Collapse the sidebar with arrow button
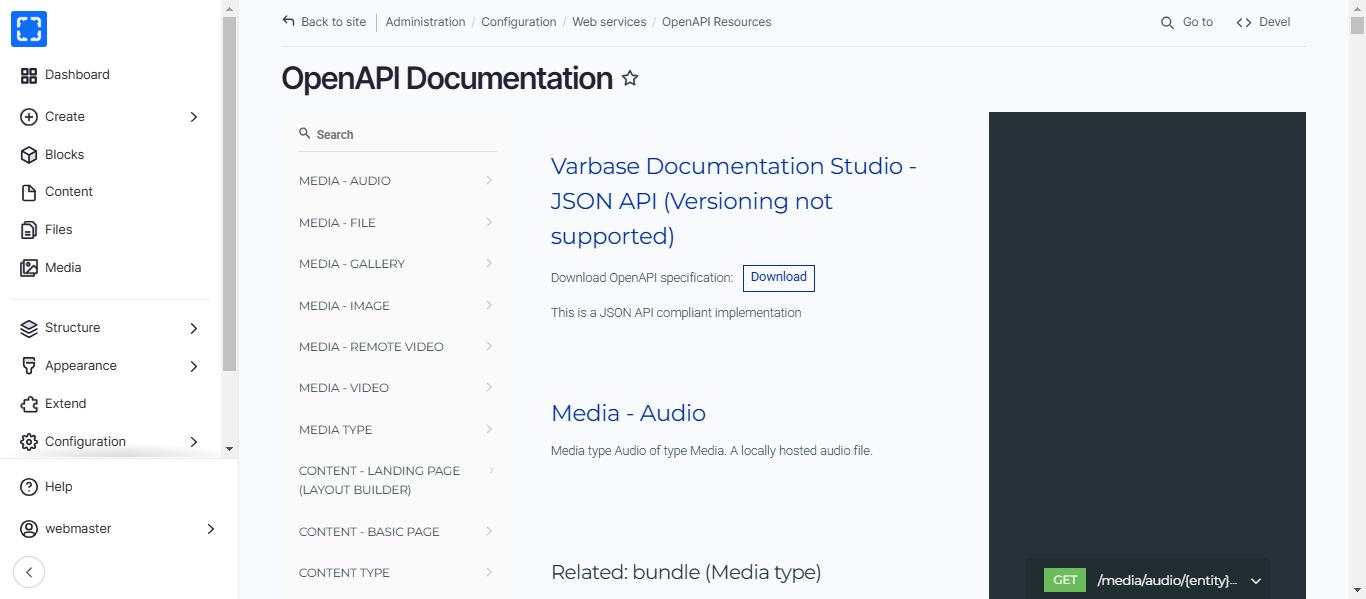Viewport: 1366px width, 599px height. point(29,572)
